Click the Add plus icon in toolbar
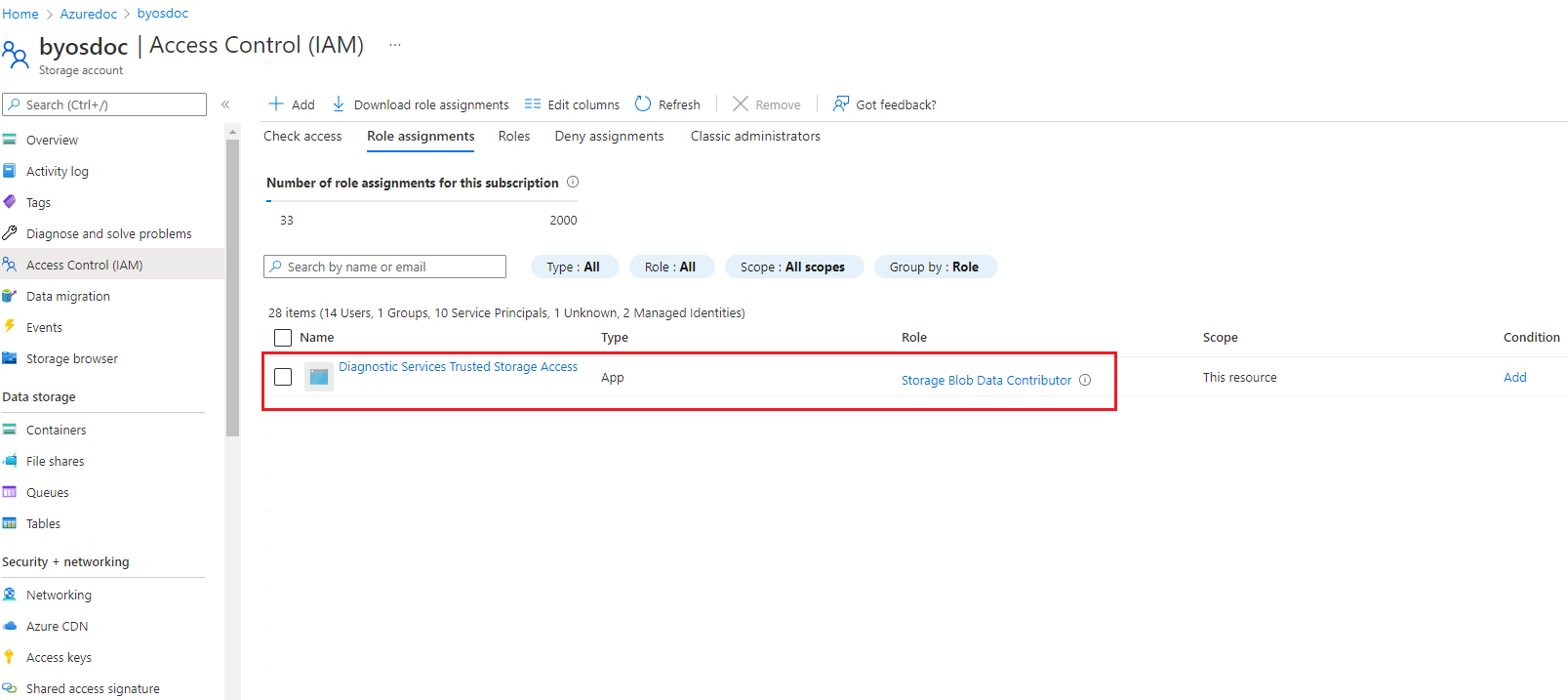 pos(276,104)
